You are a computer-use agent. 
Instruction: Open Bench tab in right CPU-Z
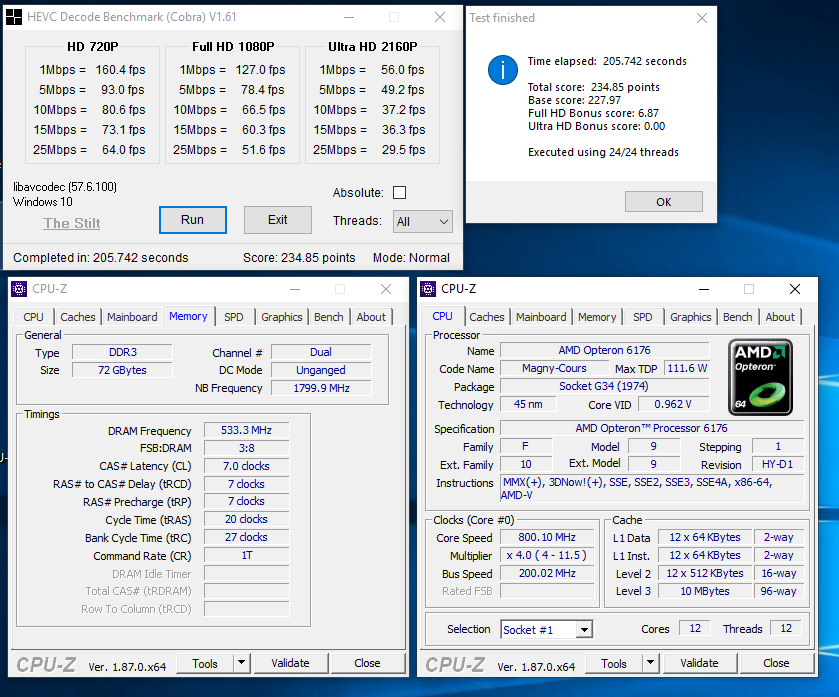[738, 317]
